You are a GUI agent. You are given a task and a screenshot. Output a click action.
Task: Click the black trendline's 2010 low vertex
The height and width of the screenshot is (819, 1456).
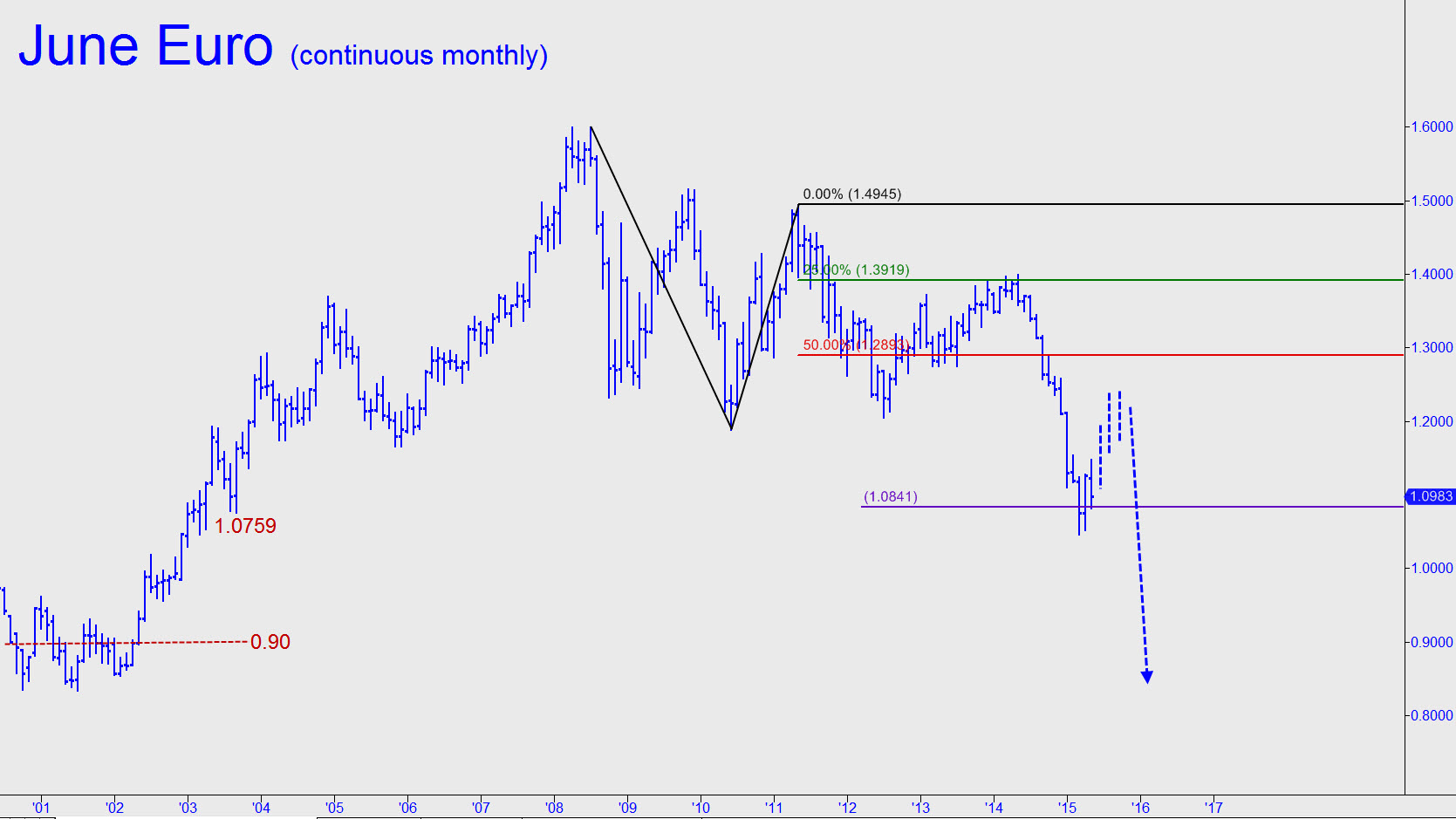731,429
